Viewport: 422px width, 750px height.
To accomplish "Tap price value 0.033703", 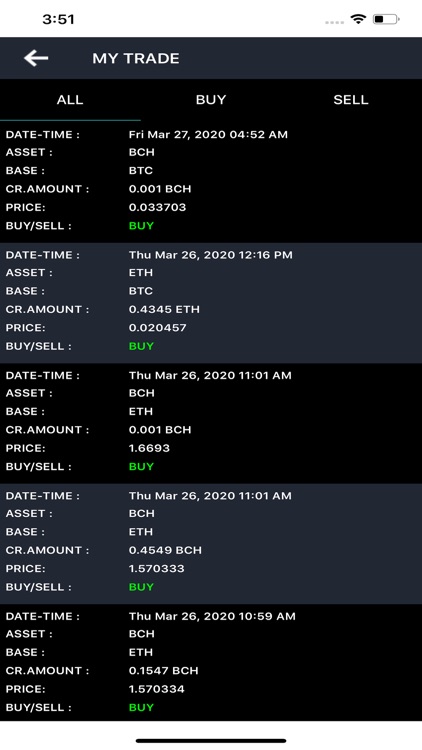I will tap(157, 208).
